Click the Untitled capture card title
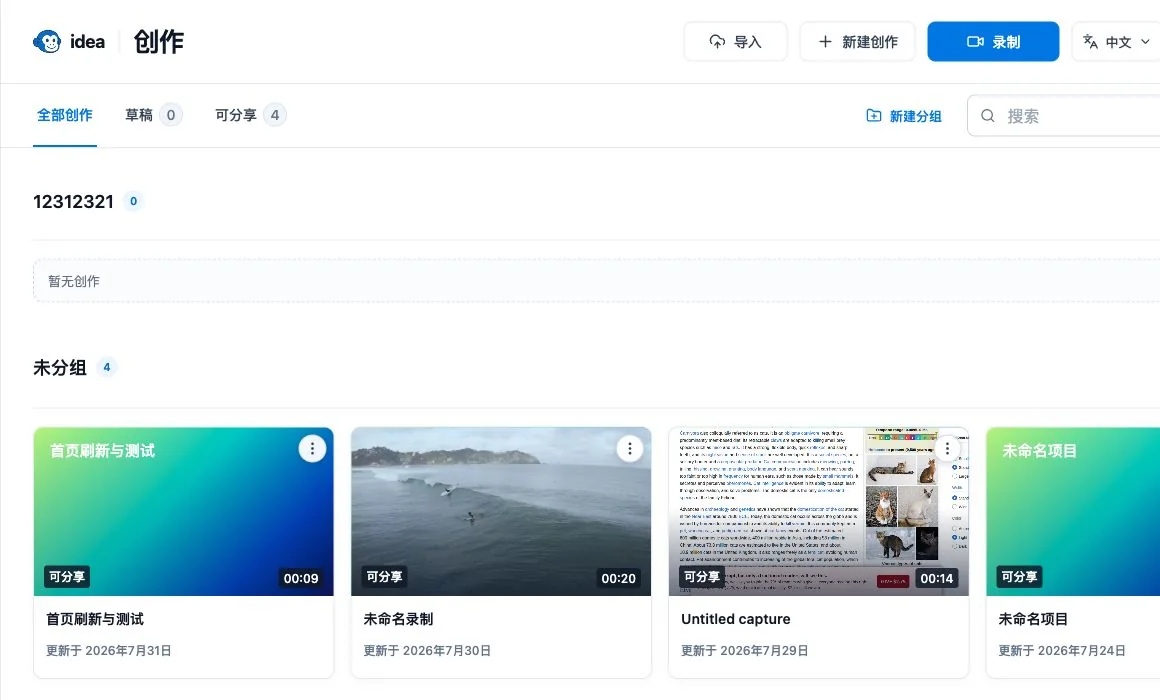The image size is (1160, 700). pyautogui.click(x=735, y=619)
